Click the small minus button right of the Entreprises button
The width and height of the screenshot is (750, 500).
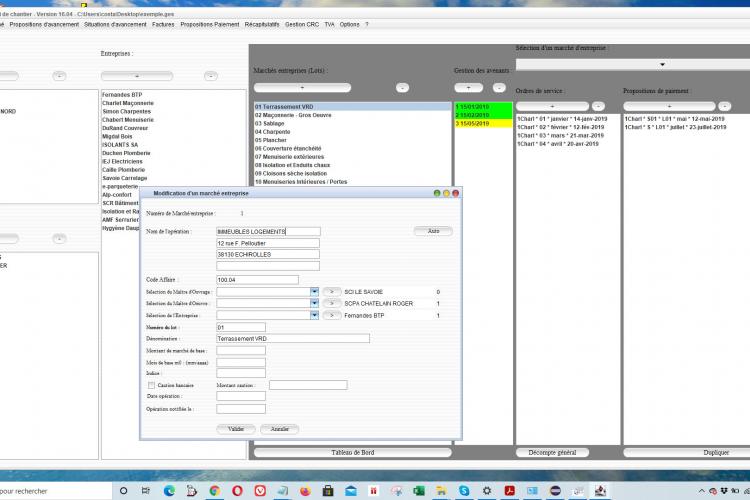tap(211, 76)
